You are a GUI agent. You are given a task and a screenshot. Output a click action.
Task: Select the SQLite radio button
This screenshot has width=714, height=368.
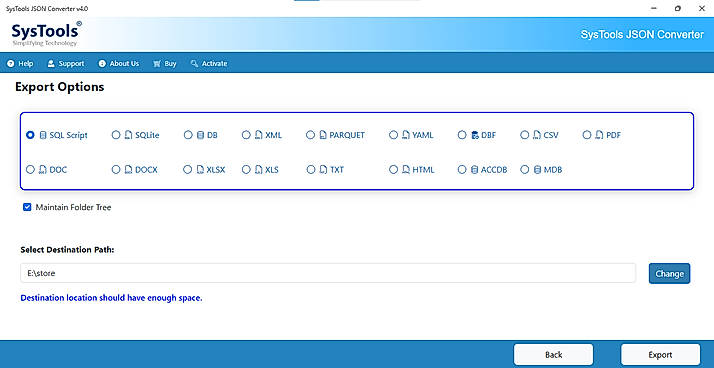(x=116, y=135)
